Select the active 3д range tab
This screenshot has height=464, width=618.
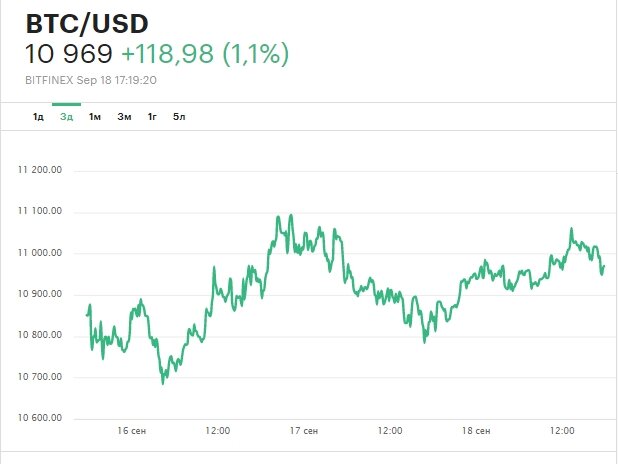[x=66, y=117]
